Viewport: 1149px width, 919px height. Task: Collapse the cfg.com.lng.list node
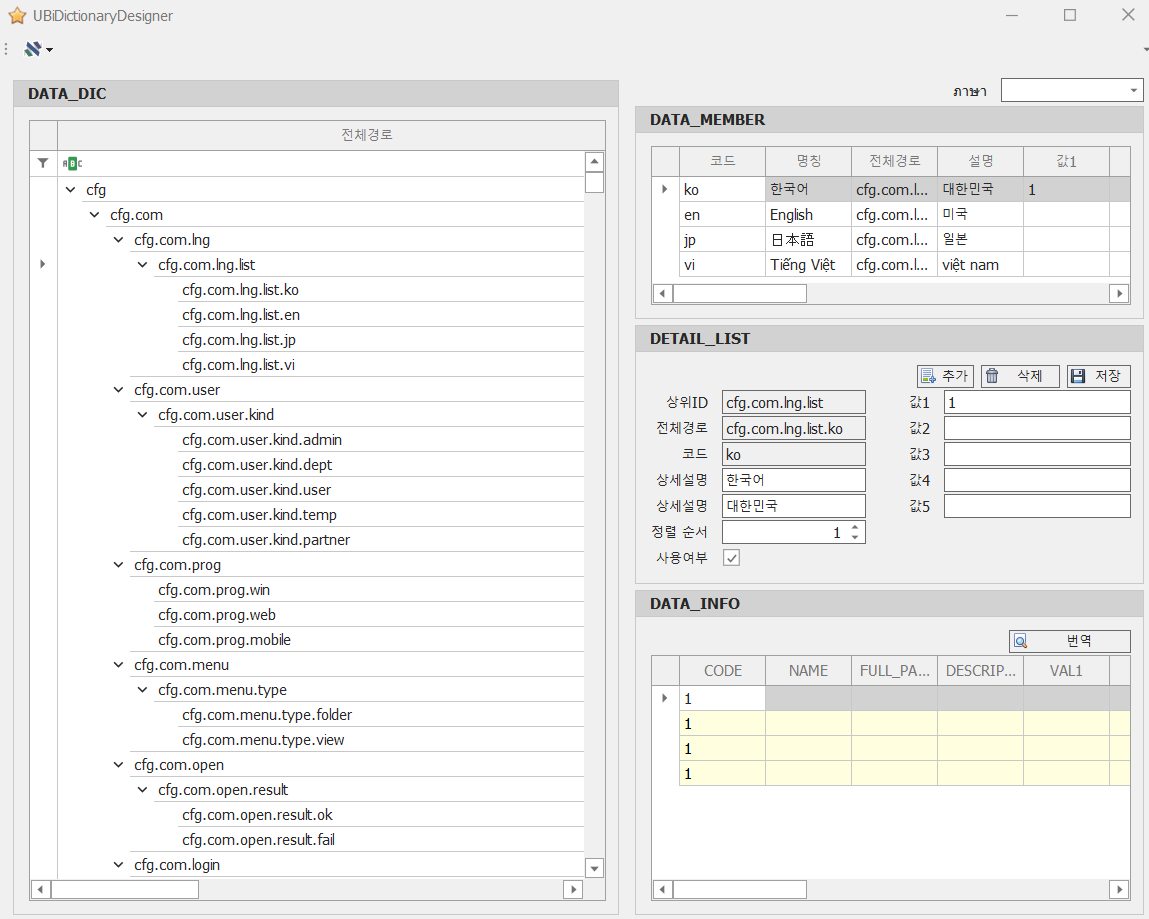pyautogui.click(x=143, y=265)
